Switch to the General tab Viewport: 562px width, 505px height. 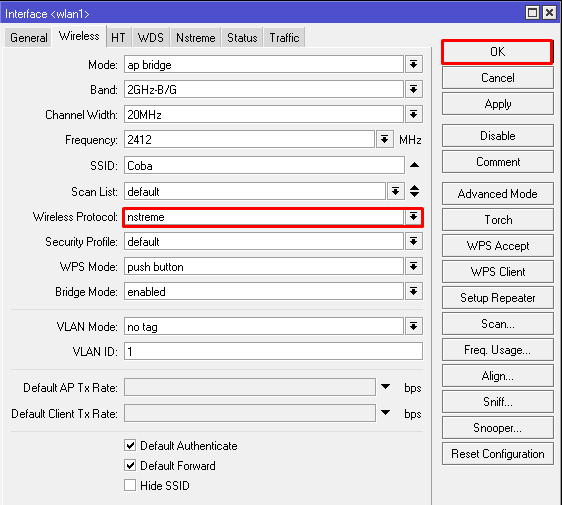[x=28, y=38]
